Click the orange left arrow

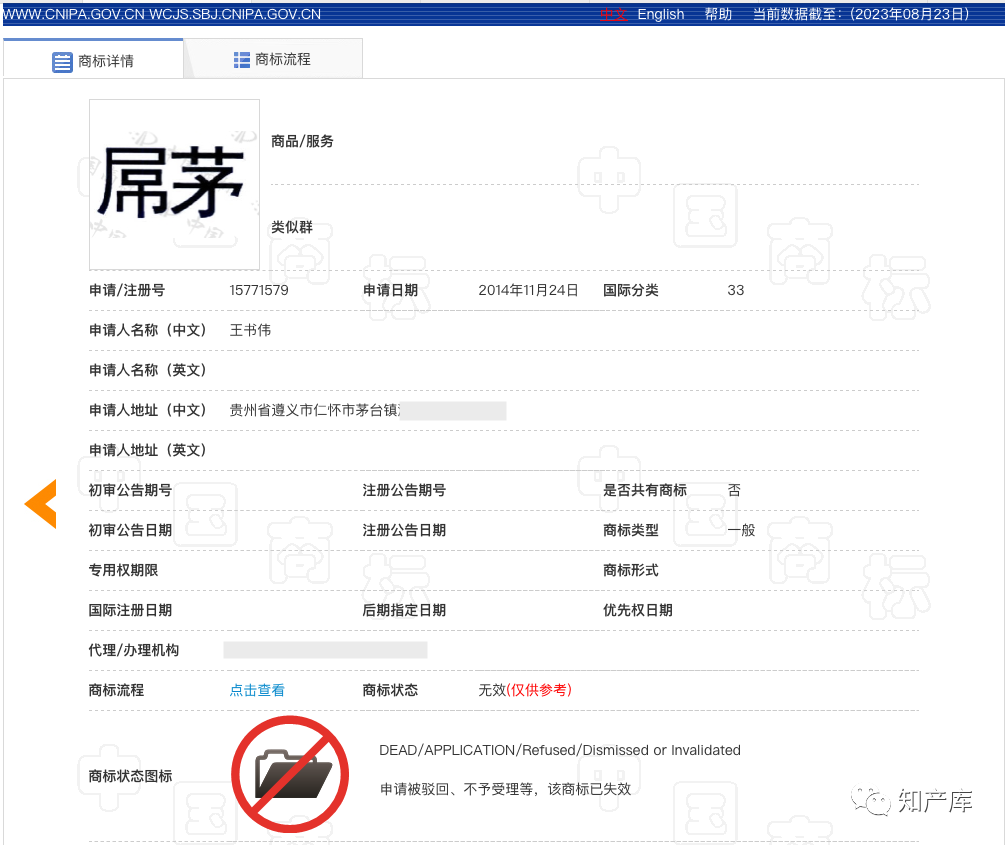pos(41,504)
